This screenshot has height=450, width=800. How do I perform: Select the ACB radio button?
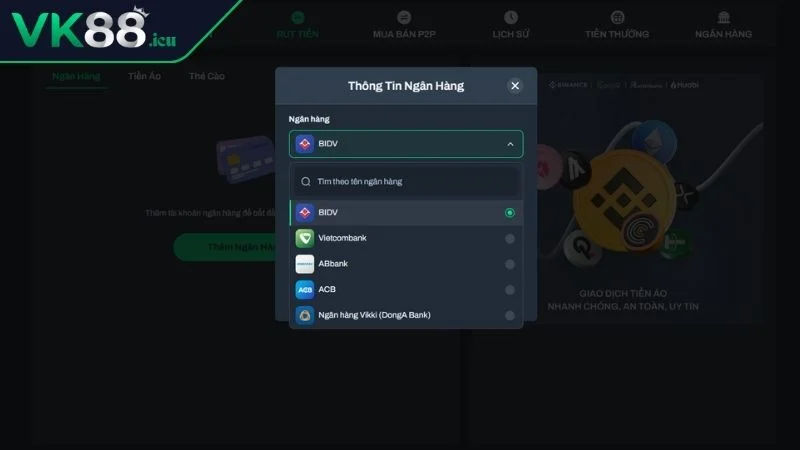509,289
